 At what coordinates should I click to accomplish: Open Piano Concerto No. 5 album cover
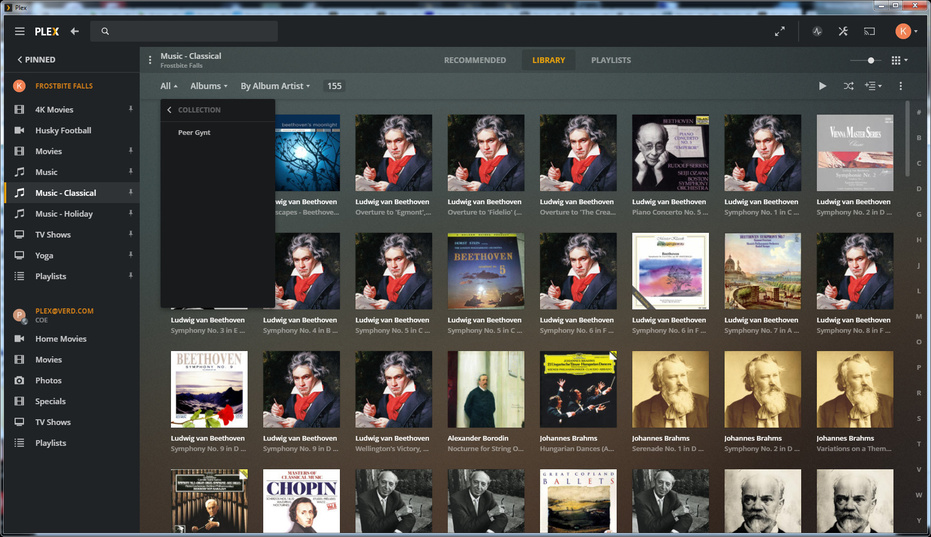(x=670, y=153)
